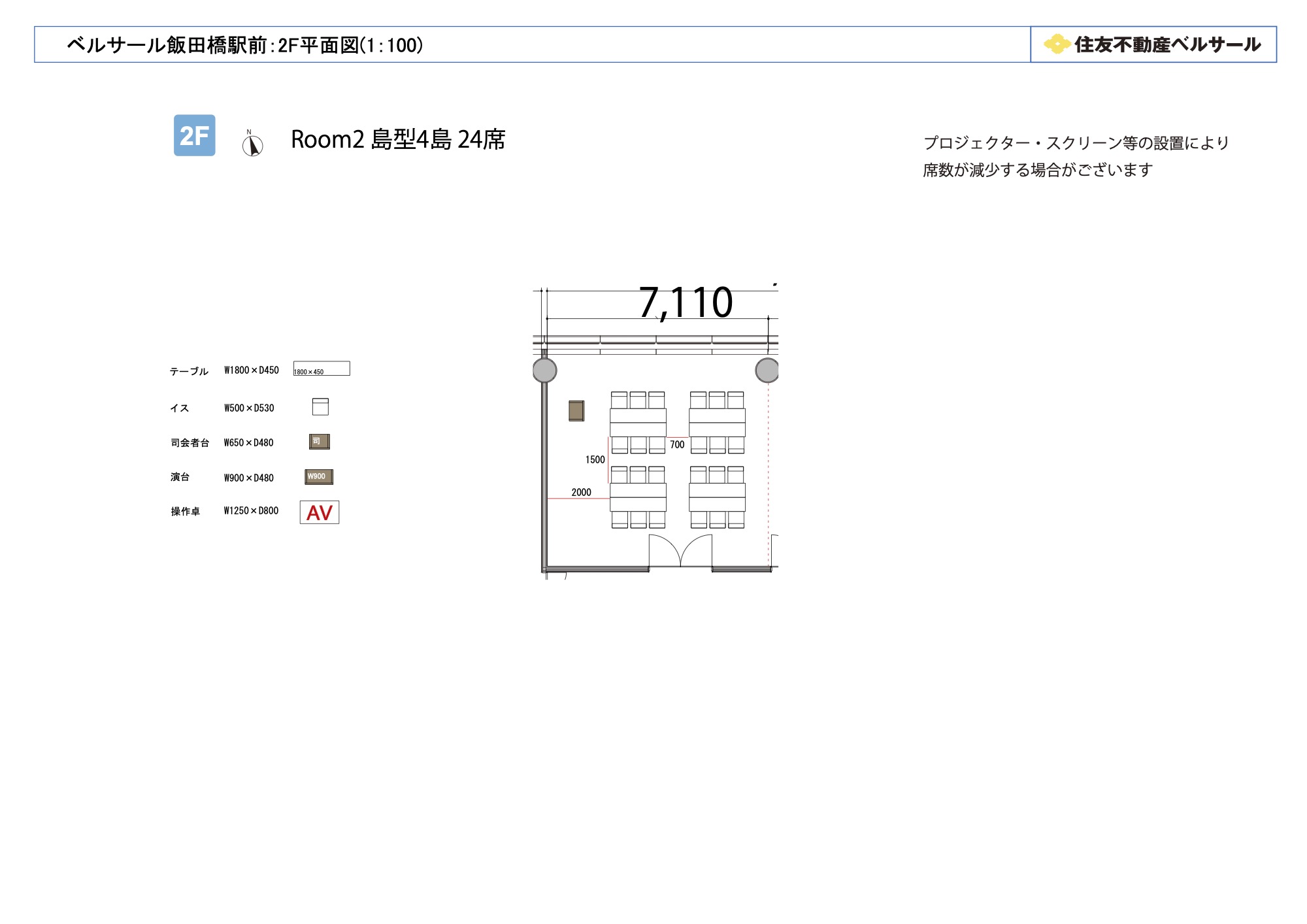The image size is (1307, 924).
Task: Click the blue 2F floor badge
Action: click(194, 135)
